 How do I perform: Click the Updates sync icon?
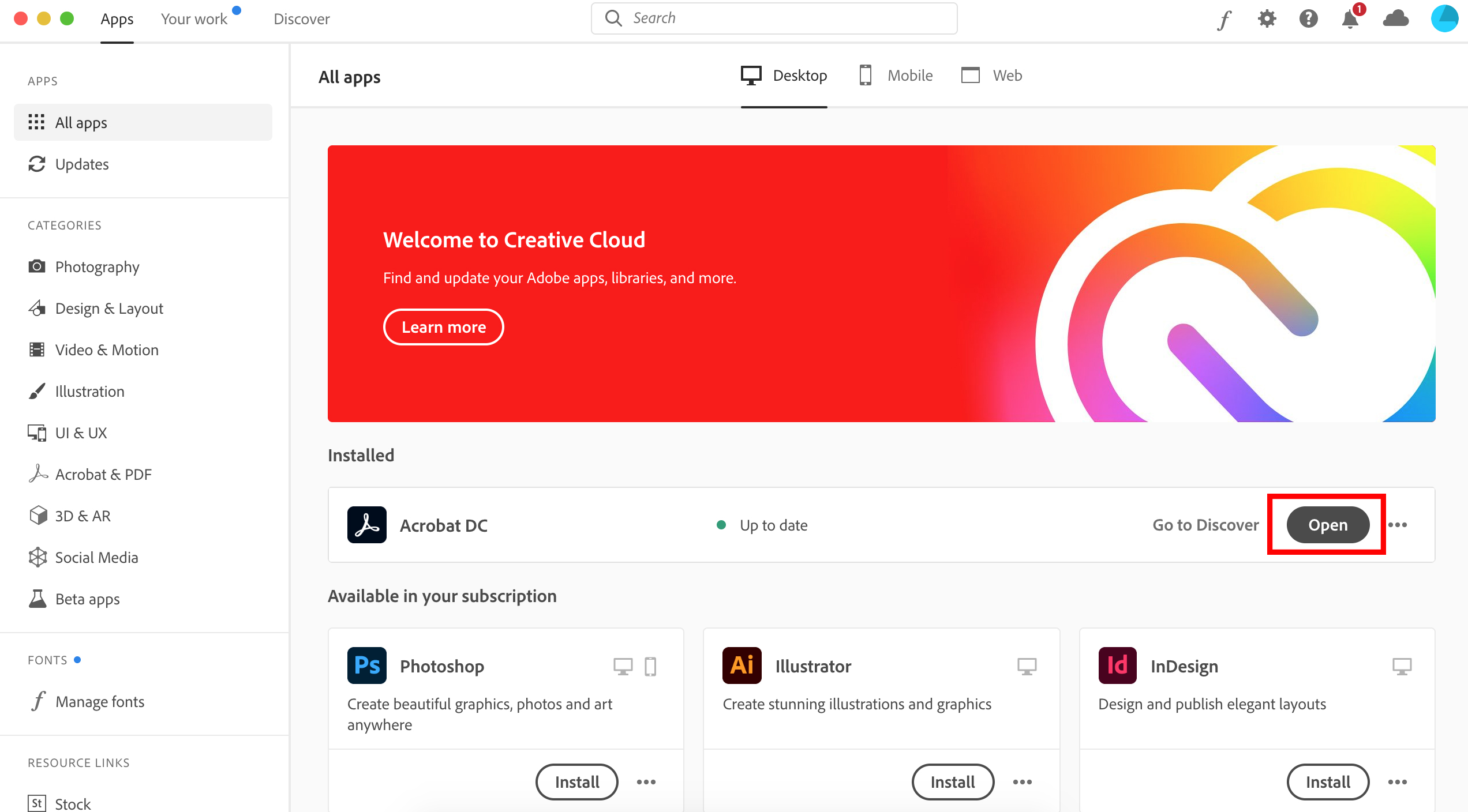[x=37, y=163]
